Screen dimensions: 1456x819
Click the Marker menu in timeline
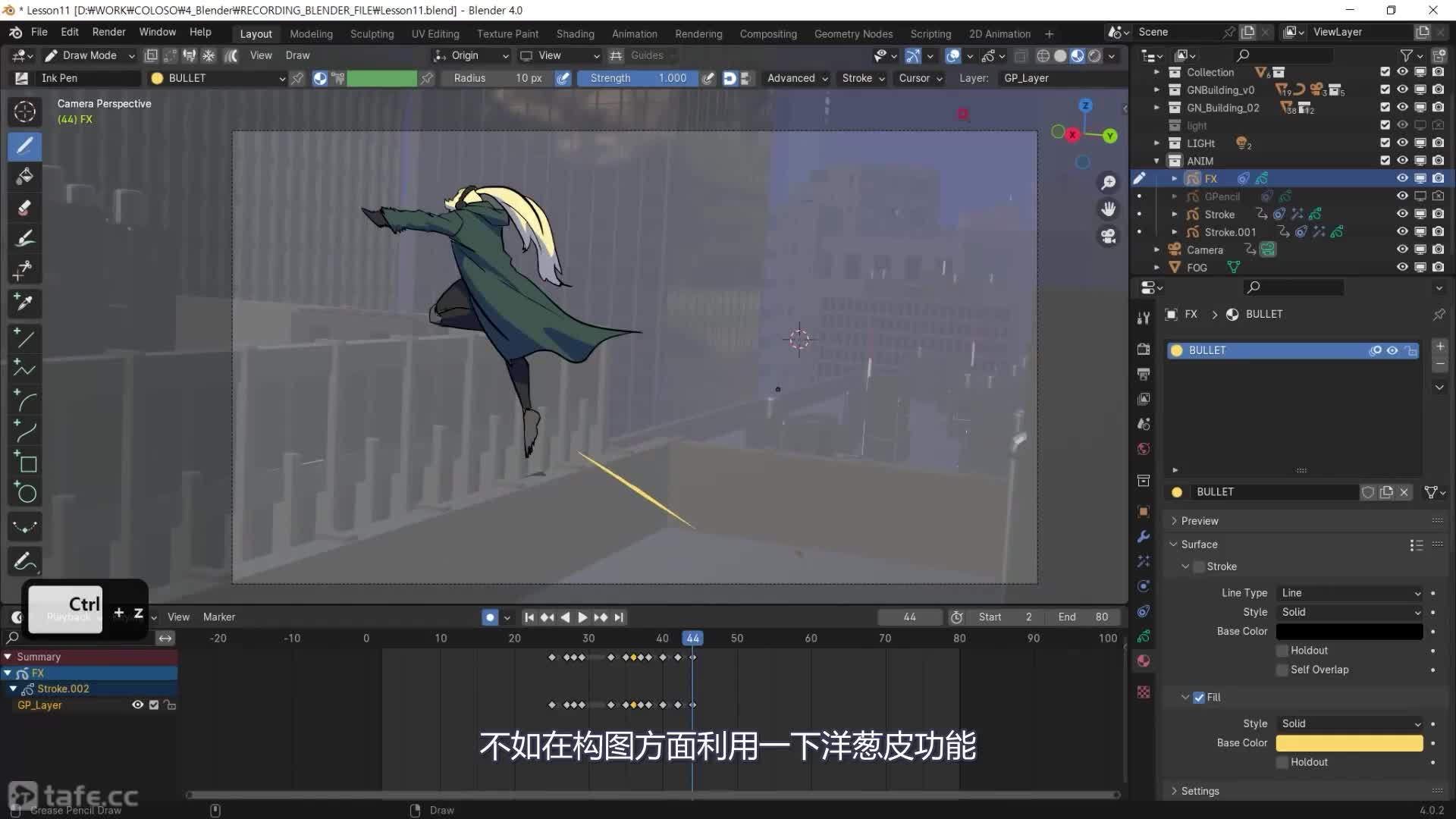(219, 617)
